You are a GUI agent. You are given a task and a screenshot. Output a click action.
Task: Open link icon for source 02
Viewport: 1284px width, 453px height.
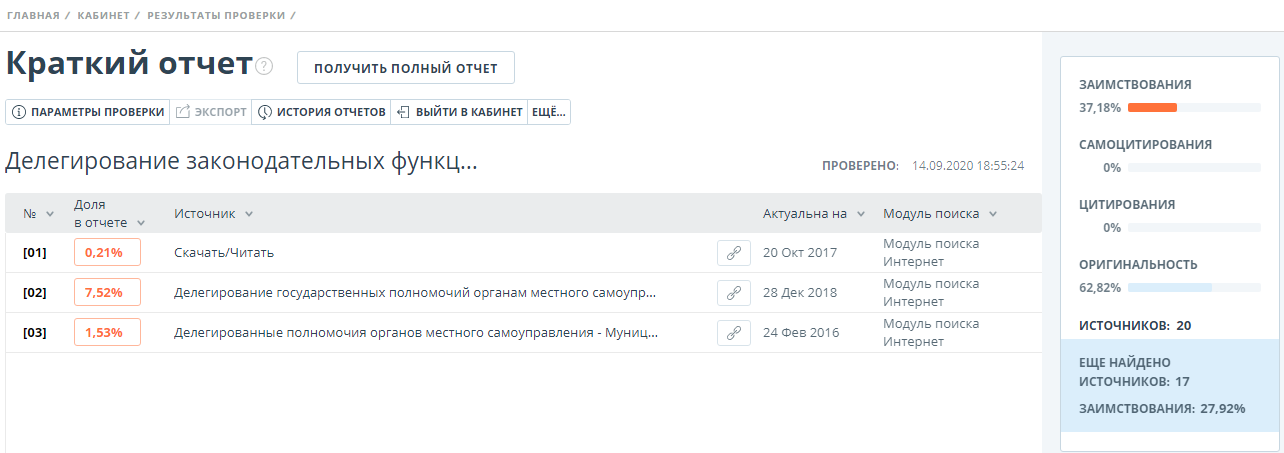point(733,293)
